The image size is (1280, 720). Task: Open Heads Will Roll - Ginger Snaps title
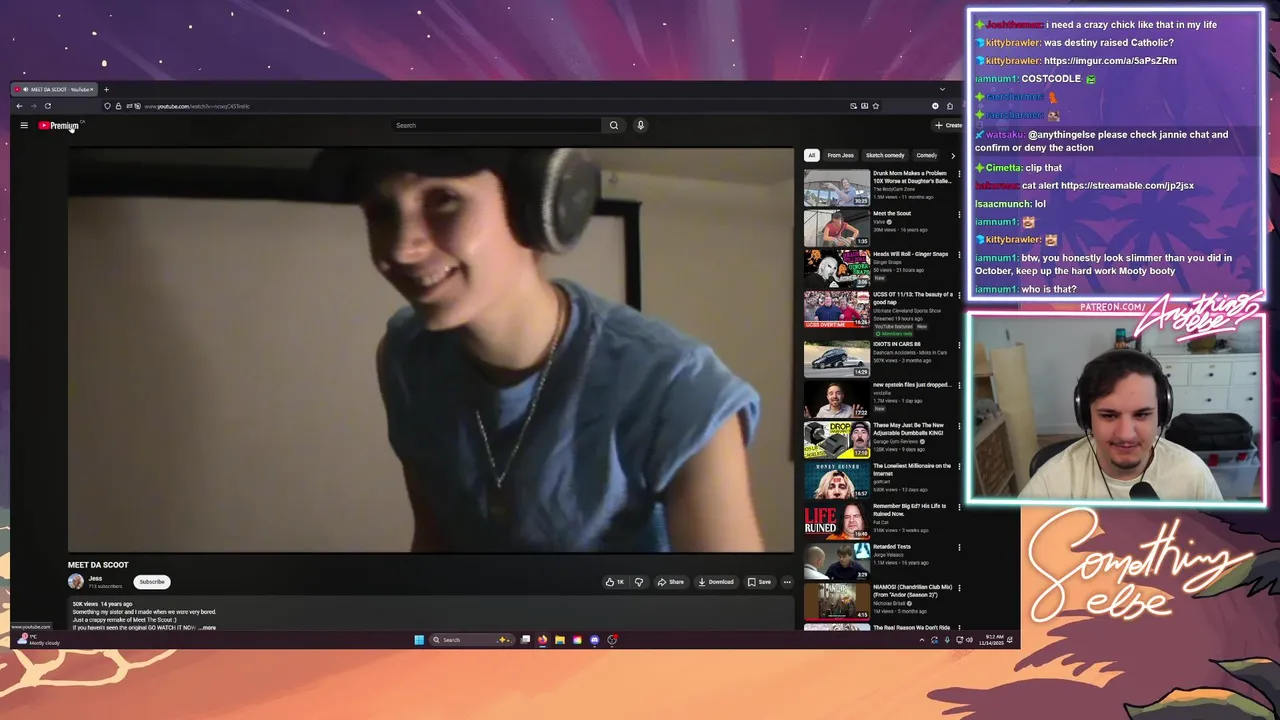910,254
